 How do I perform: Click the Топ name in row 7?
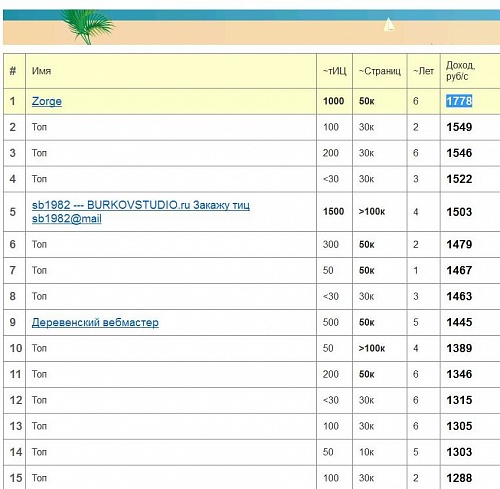click(x=39, y=270)
